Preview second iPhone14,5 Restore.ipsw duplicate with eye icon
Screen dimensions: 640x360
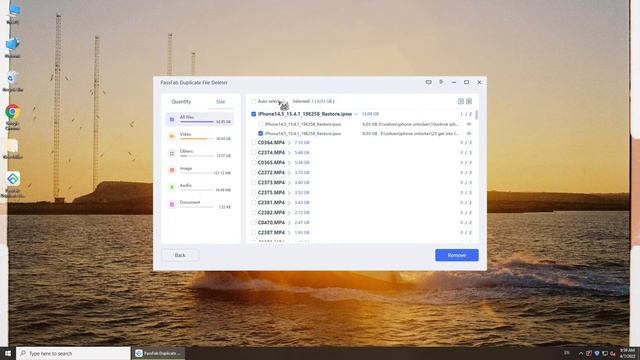[469, 133]
